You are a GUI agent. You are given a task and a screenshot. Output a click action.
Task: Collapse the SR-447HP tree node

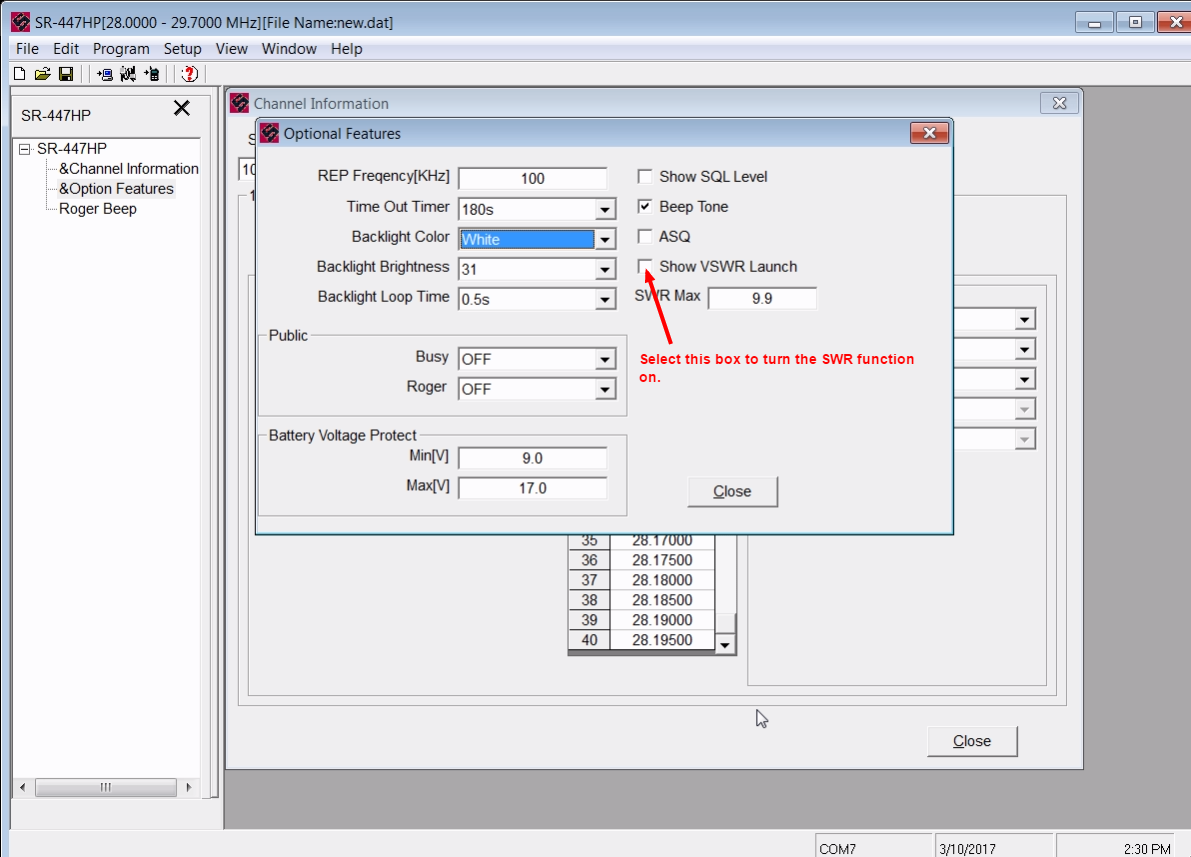pos(24,149)
